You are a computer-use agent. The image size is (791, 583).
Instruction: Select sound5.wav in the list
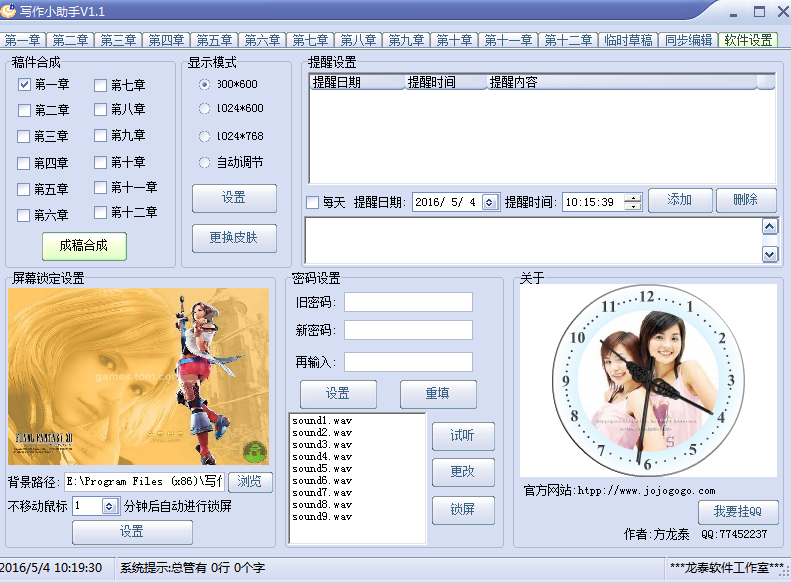[x=322, y=469]
